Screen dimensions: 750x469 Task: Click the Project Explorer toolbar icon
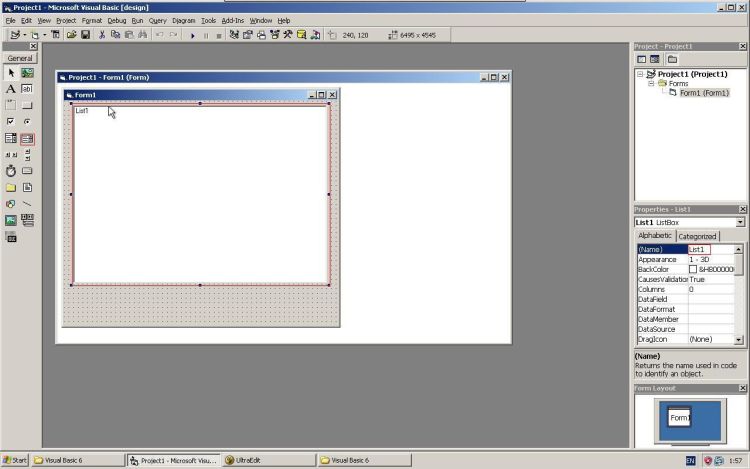[x=234, y=35]
